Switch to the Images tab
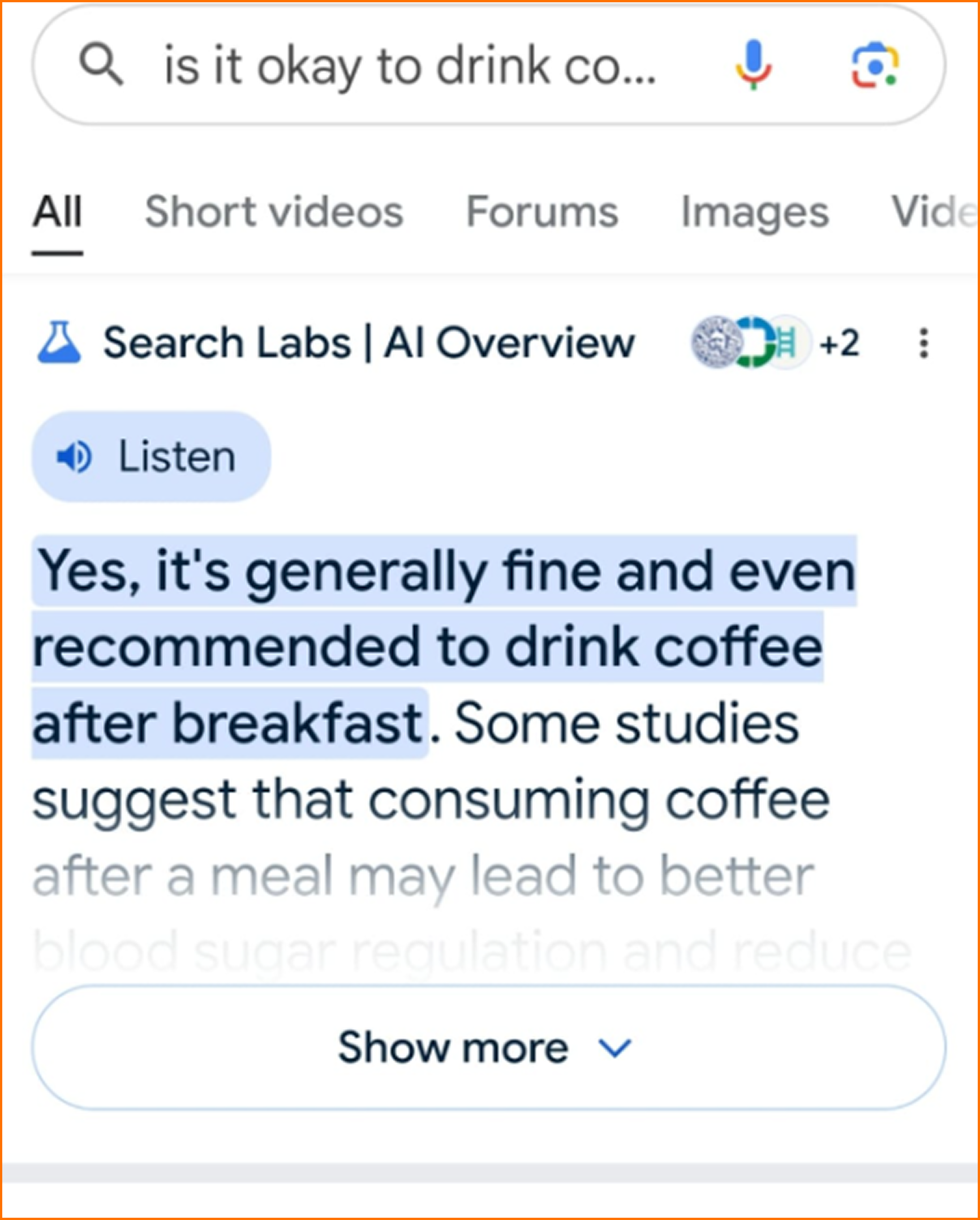 coord(755,212)
